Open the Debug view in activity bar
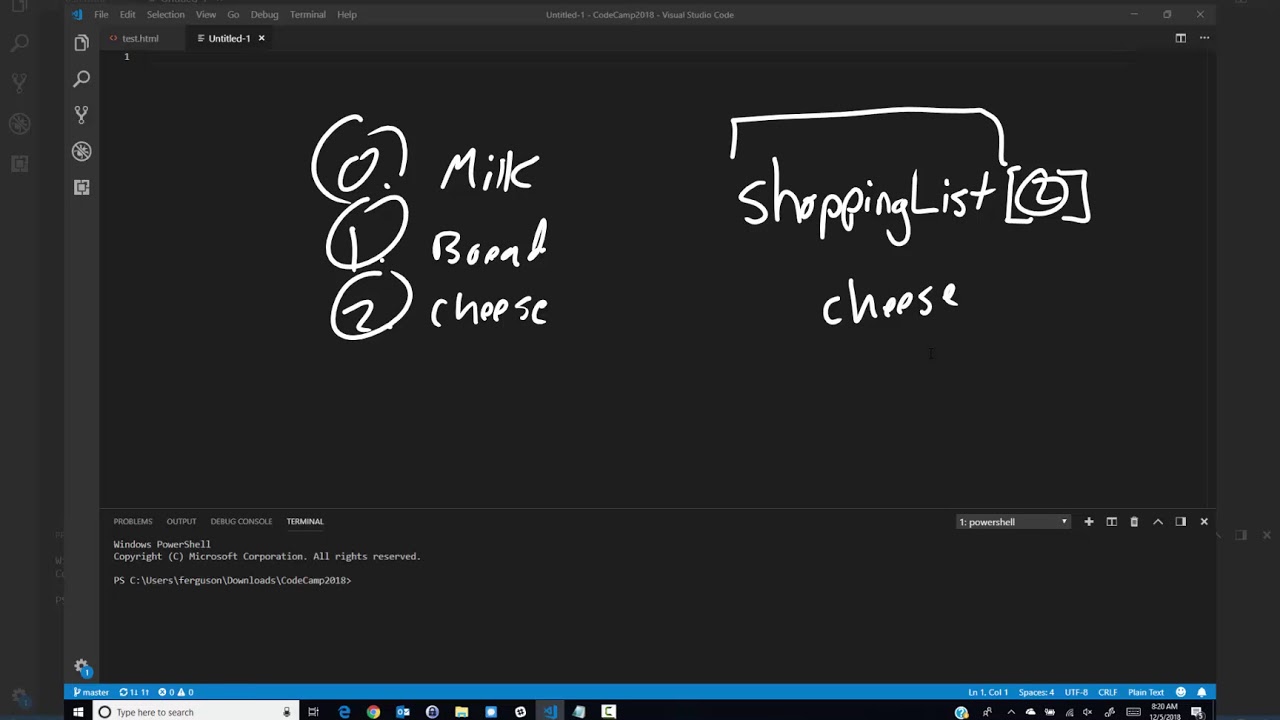Image resolution: width=1280 pixels, height=720 pixels. (81, 151)
